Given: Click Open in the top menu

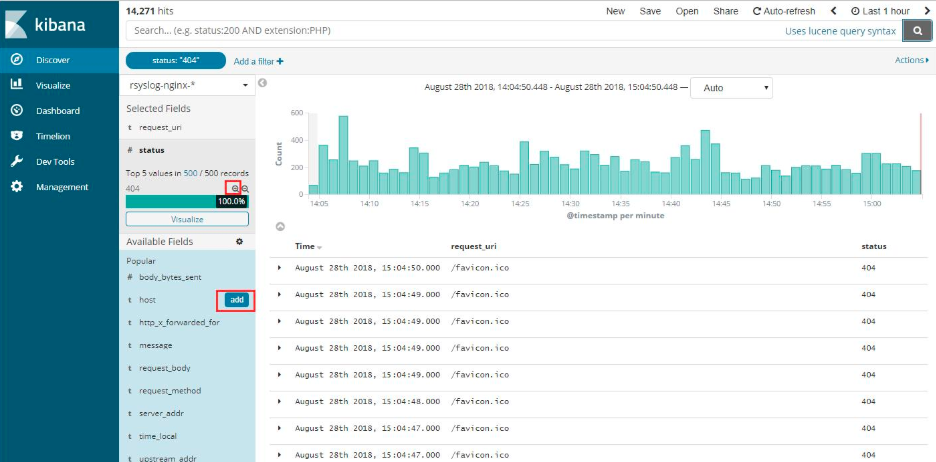Looking at the screenshot, I should point(687,11).
